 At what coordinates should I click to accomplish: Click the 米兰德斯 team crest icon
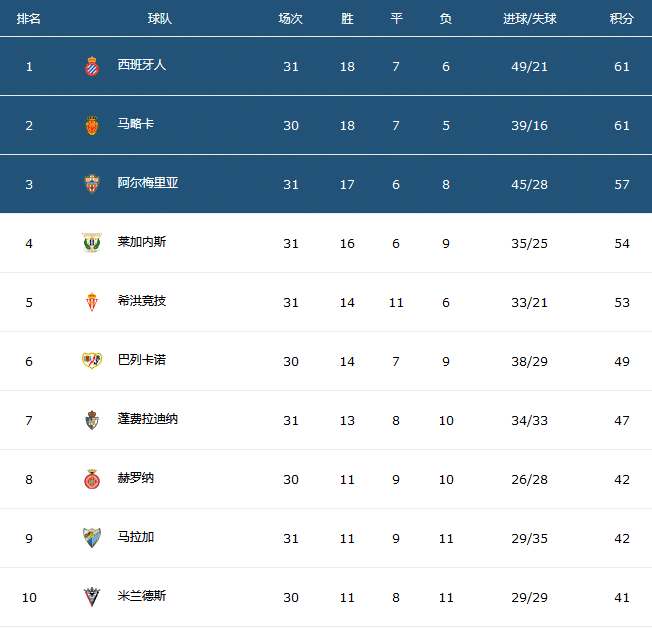(92, 597)
